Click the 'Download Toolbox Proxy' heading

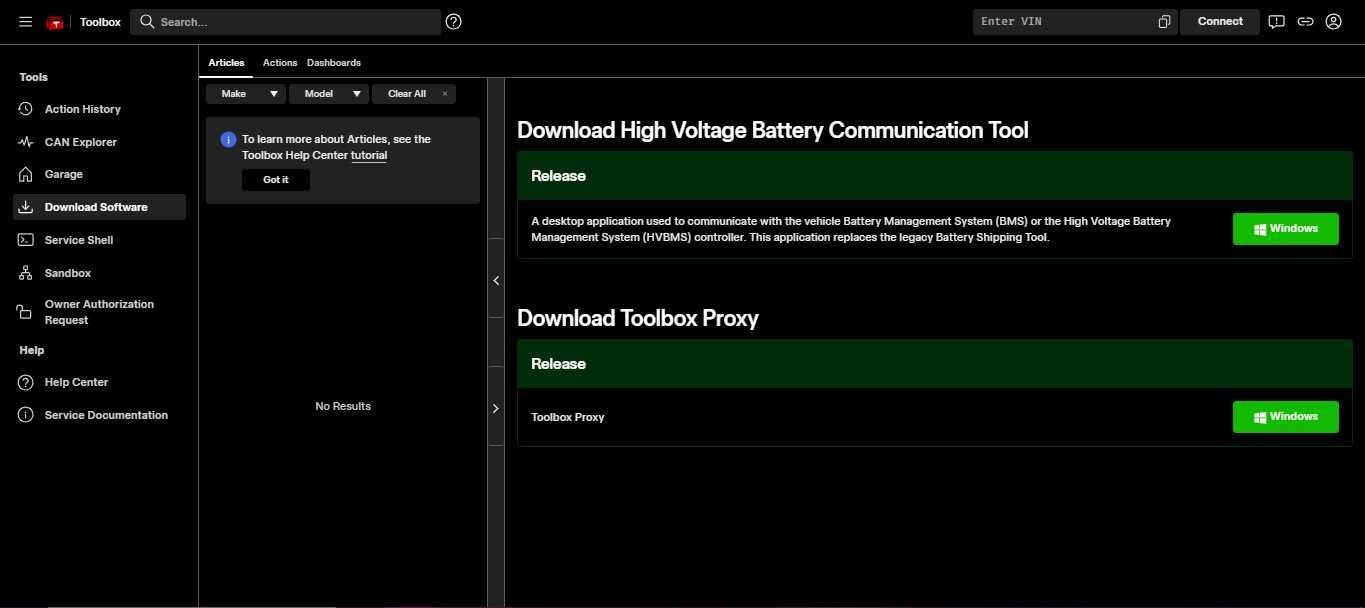(x=638, y=318)
